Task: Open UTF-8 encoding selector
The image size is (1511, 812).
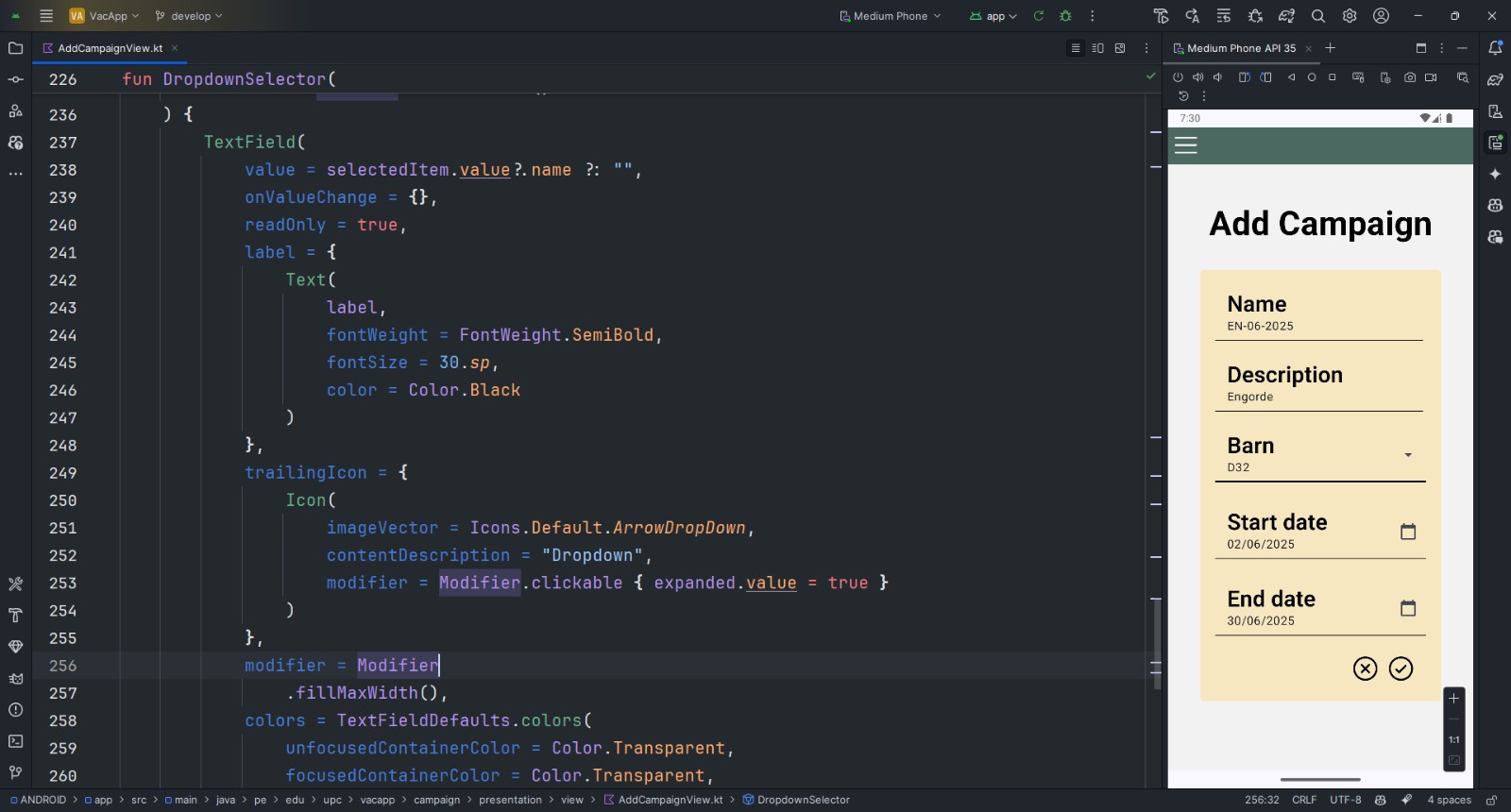Action: (1346, 800)
